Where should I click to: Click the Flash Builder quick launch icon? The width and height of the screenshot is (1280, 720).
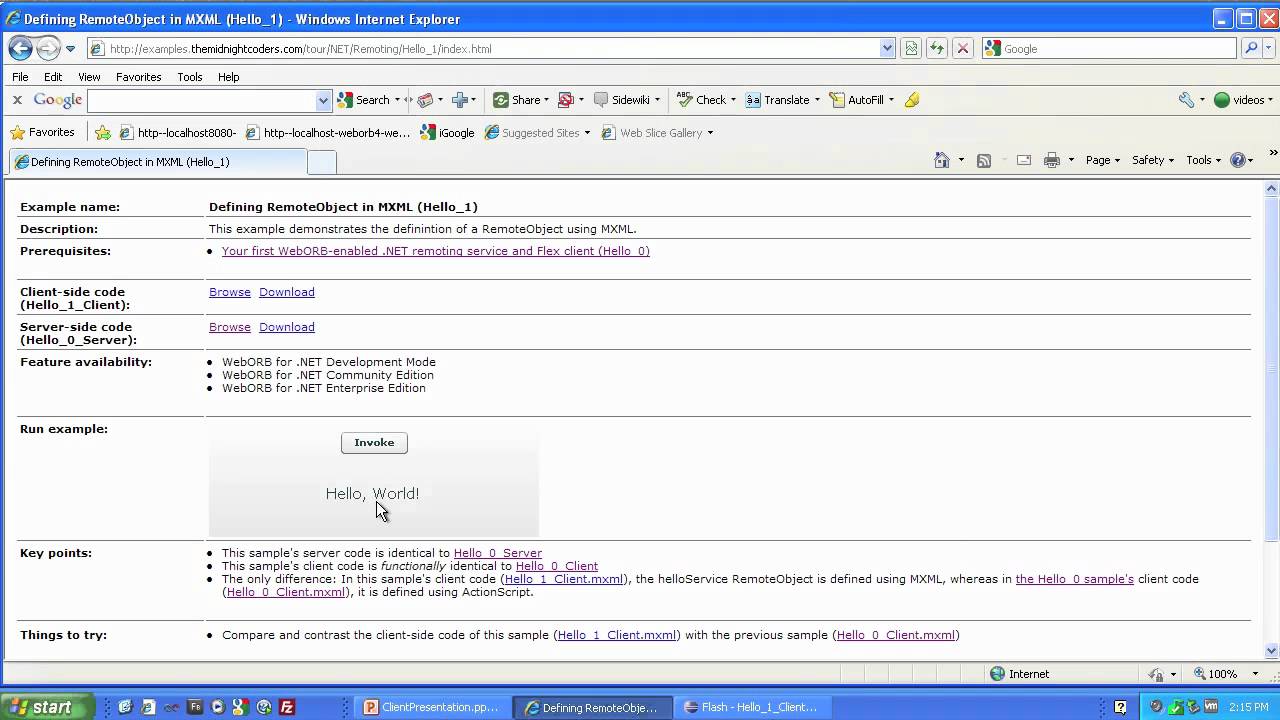[x=195, y=707]
